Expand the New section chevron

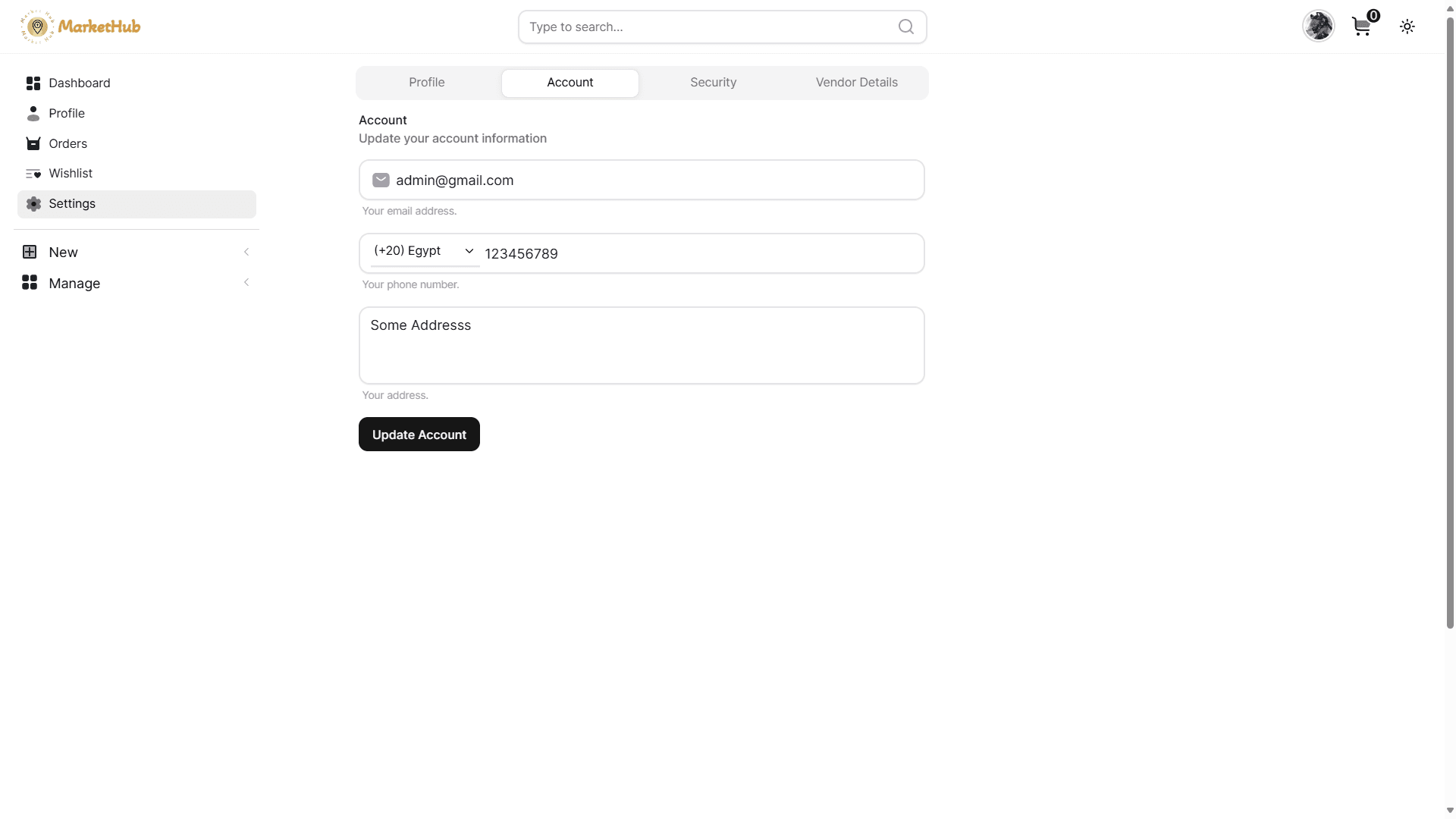246,252
